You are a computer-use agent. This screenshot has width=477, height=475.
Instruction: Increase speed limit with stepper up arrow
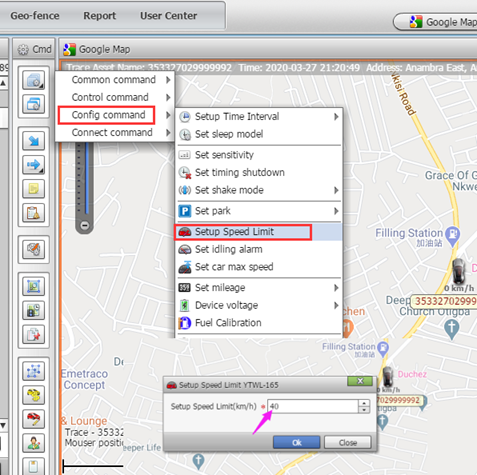[364, 403]
